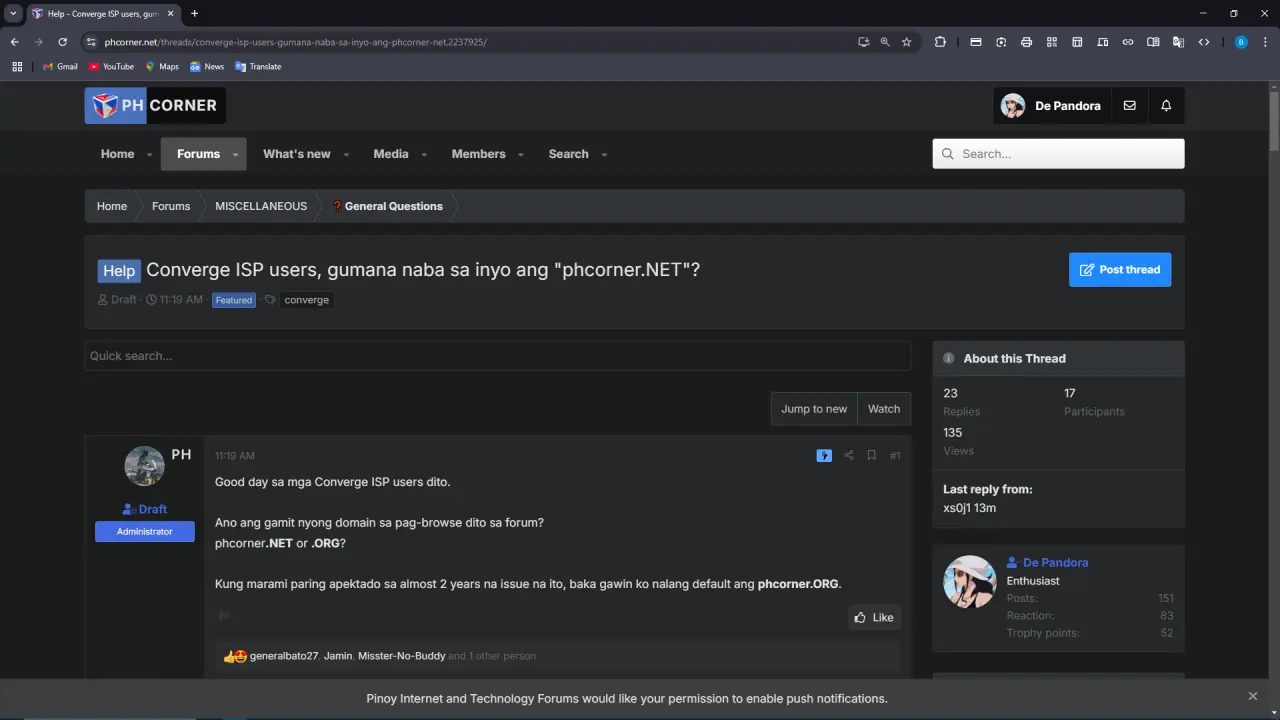Open the alerts bell icon

click(1166, 105)
